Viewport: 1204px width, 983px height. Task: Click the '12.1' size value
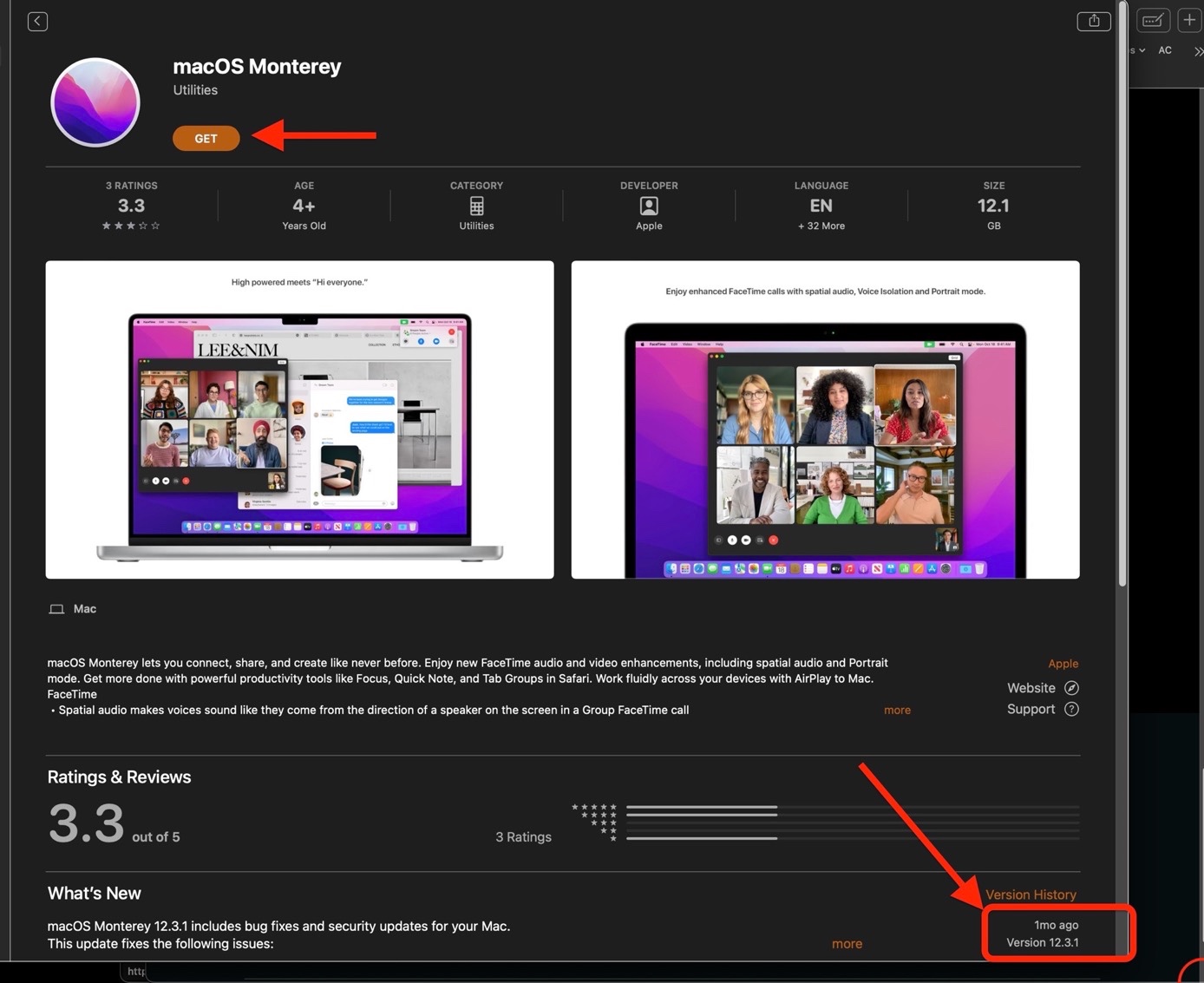click(993, 206)
